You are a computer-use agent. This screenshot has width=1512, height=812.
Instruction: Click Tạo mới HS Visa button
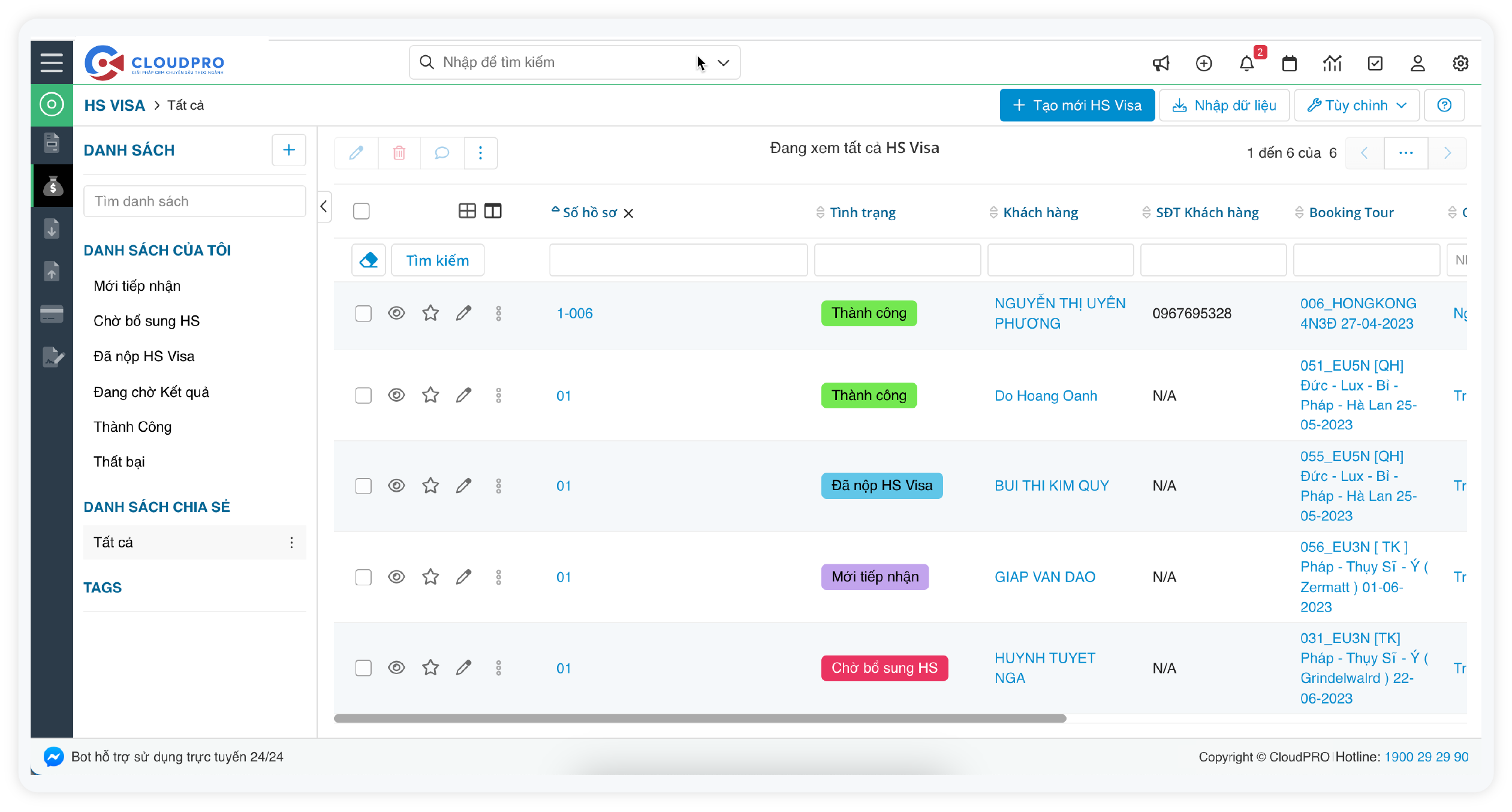coord(1077,106)
